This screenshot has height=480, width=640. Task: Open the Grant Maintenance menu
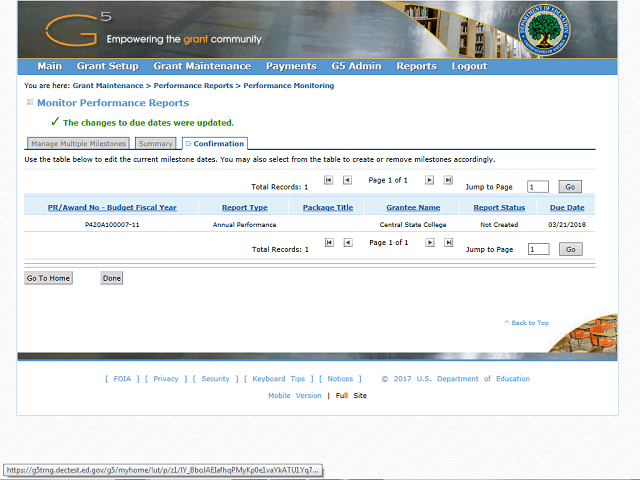(202, 66)
